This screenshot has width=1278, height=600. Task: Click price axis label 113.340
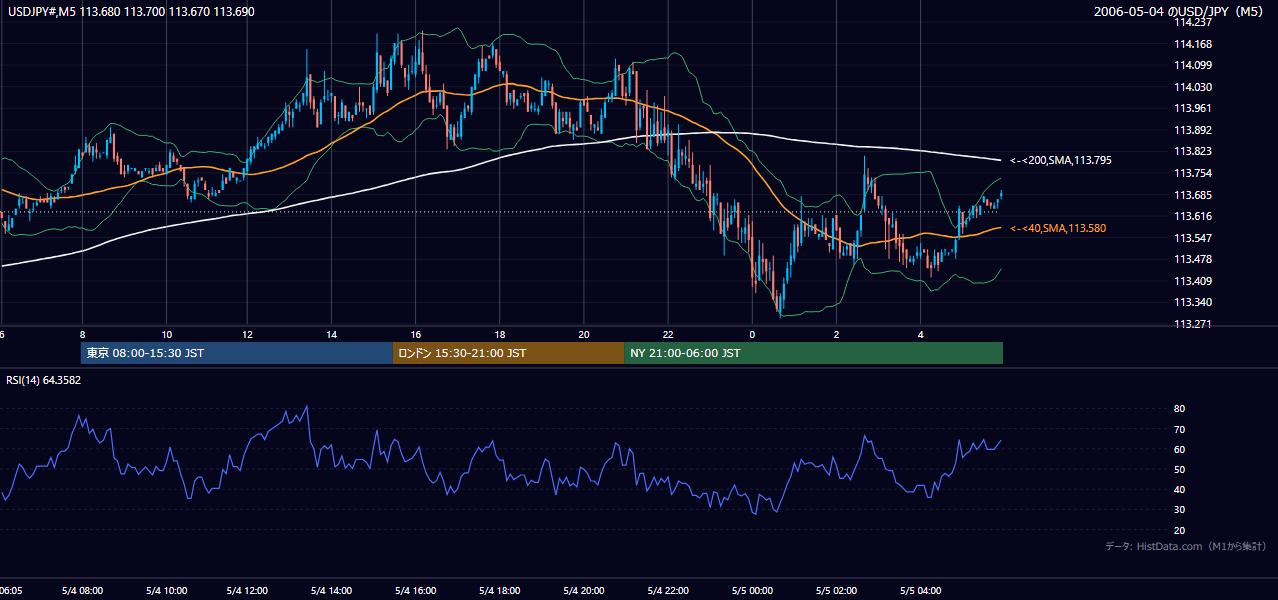(1192, 303)
